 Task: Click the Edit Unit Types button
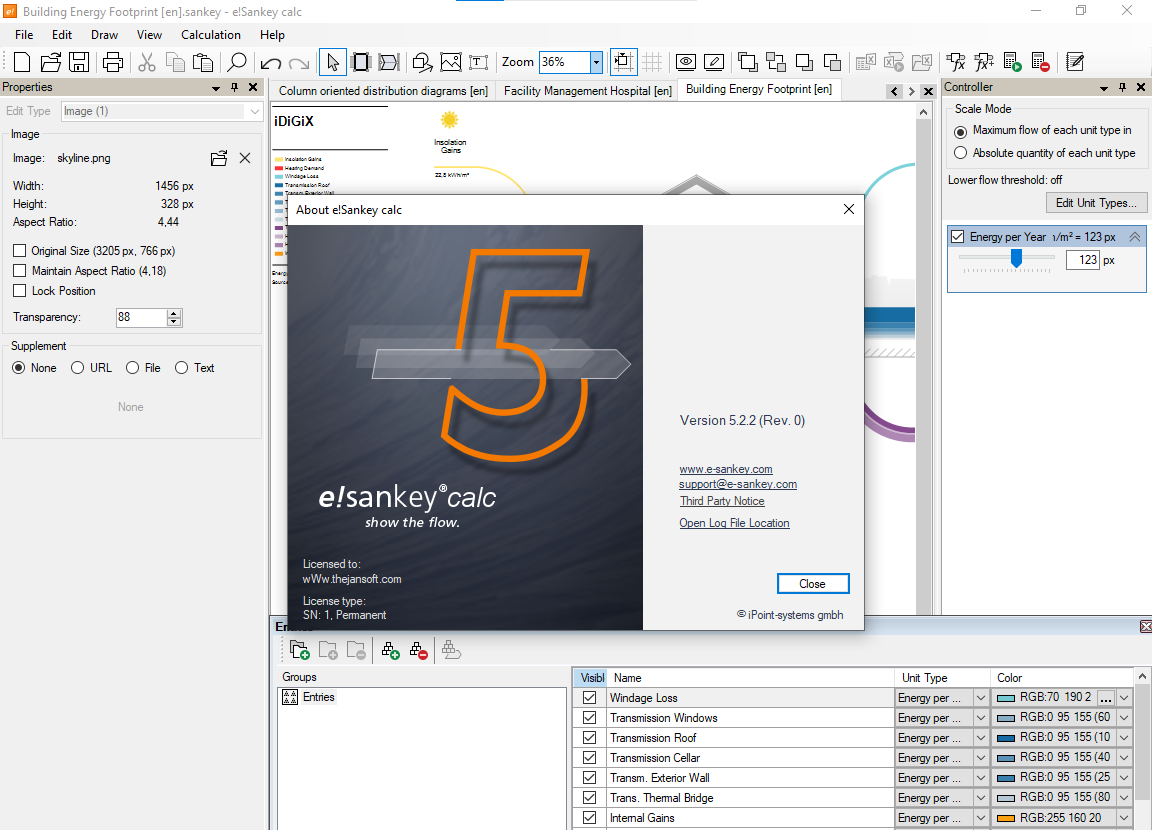(1095, 203)
